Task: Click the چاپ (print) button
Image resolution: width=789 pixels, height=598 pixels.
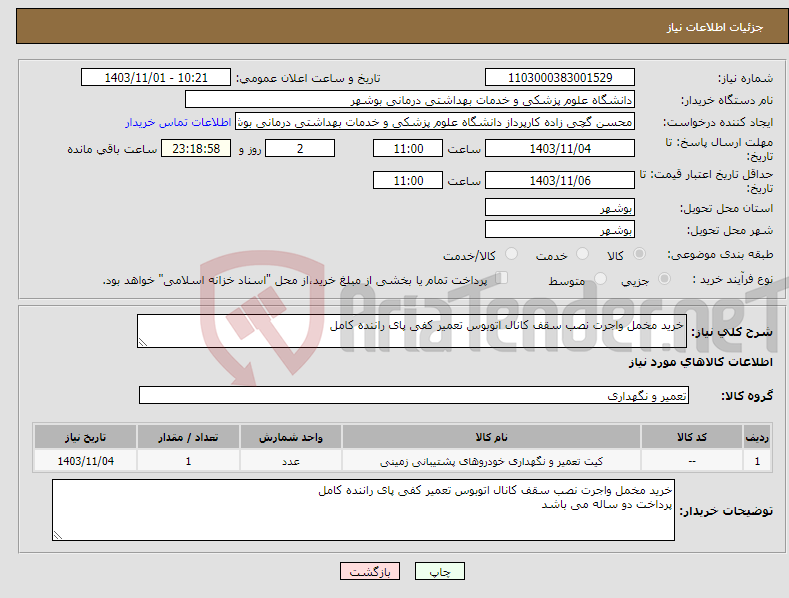Action: pyautogui.click(x=439, y=571)
